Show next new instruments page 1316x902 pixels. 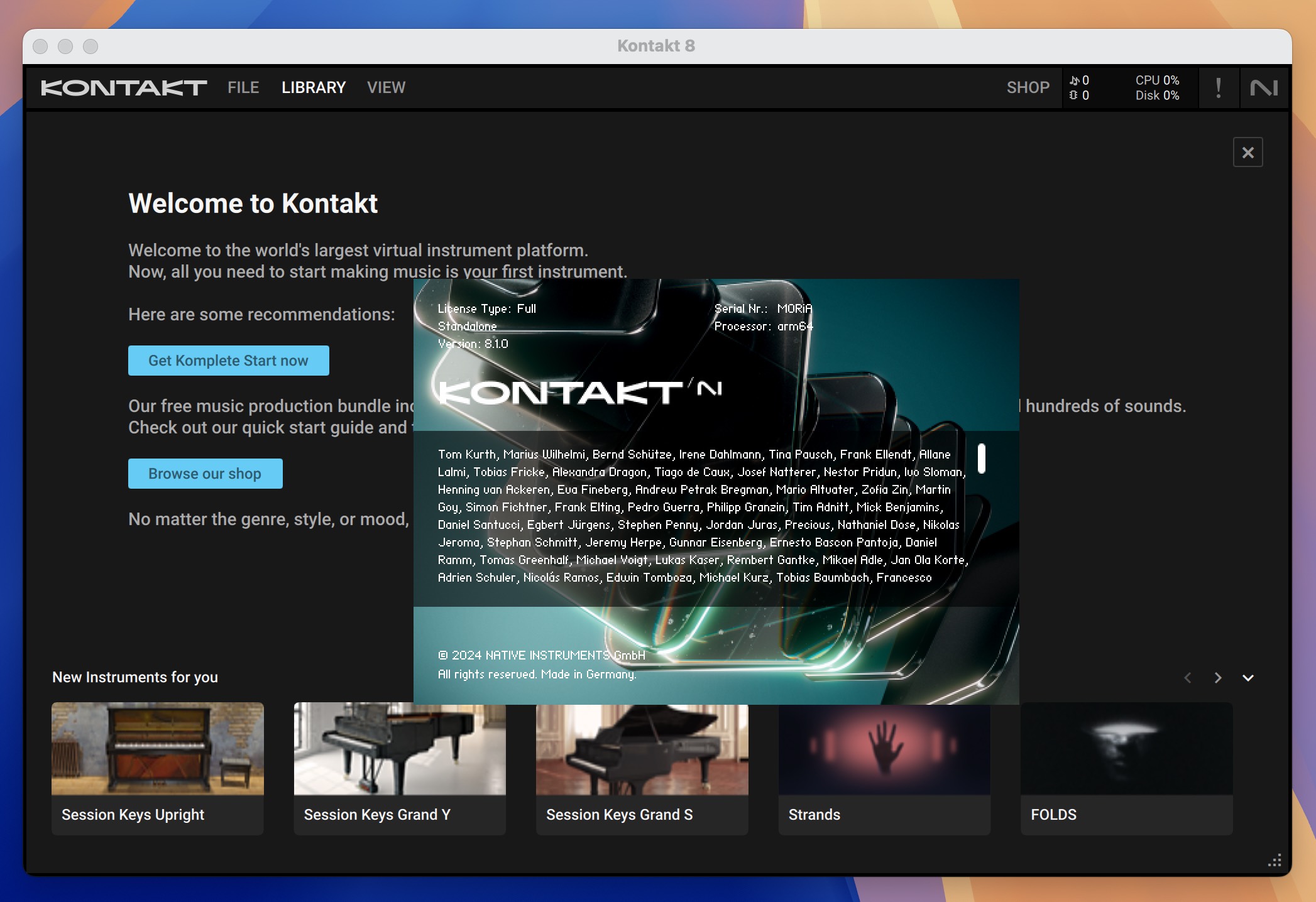tap(1218, 678)
